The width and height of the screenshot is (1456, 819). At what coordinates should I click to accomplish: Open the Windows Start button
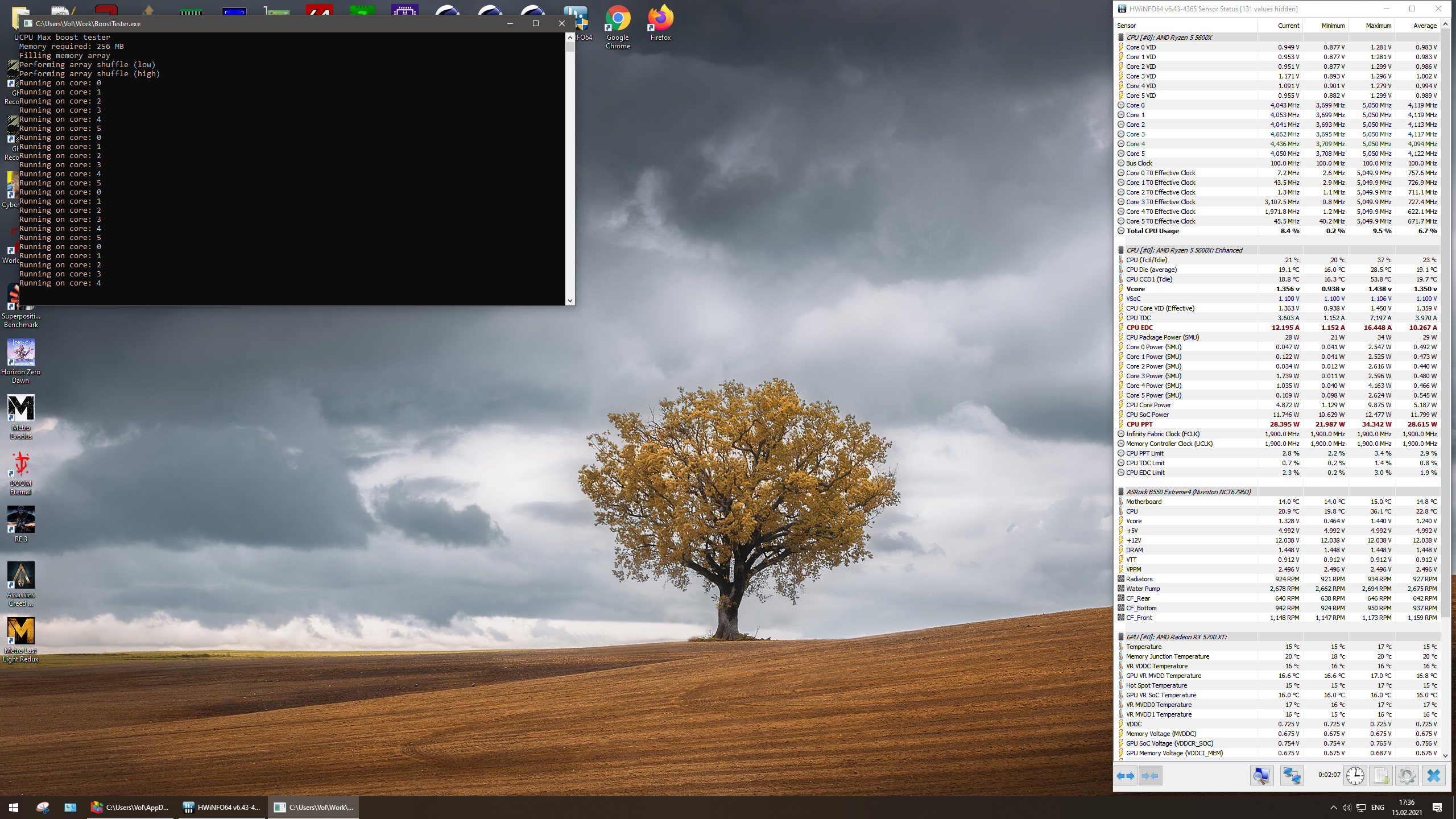tap(14, 808)
